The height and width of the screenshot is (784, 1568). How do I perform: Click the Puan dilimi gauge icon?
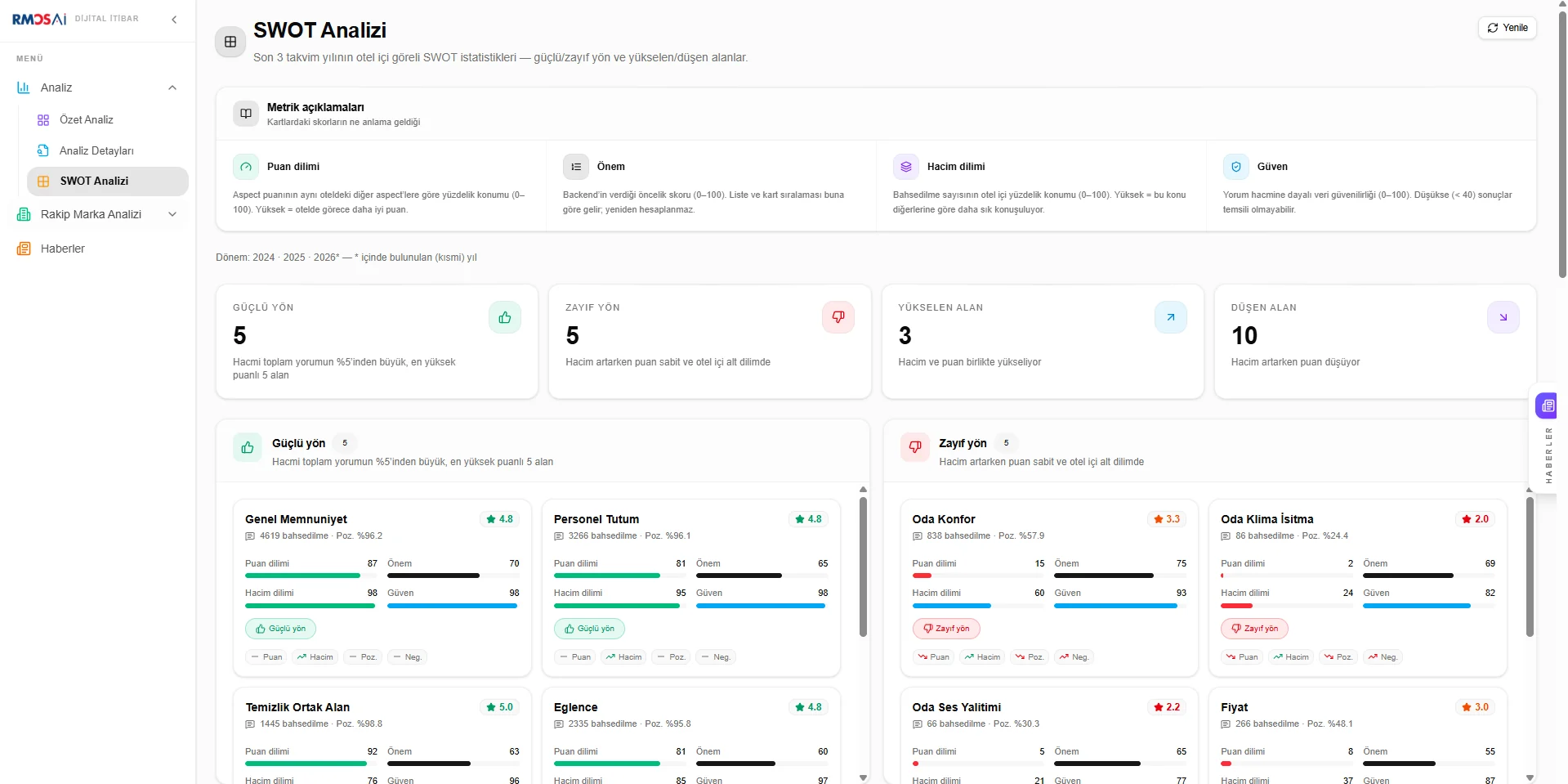(x=246, y=167)
